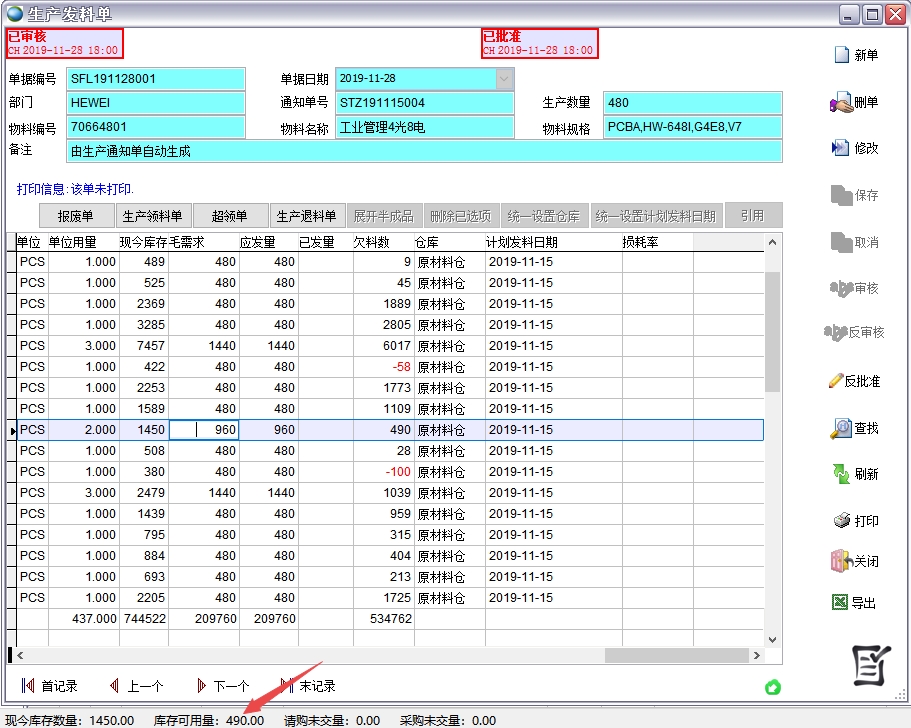Click the 刷新 (refresh) icon
This screenshot has height=728, width=911.
pos(841,474)
